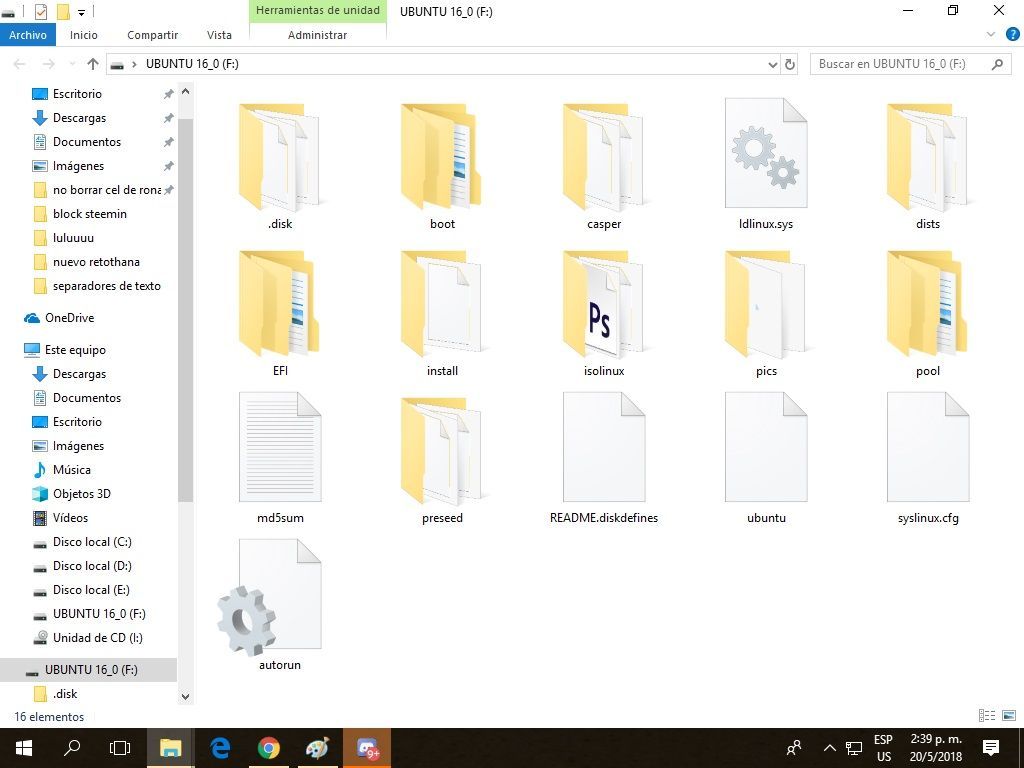Go up one folder level

coord(93,64)
